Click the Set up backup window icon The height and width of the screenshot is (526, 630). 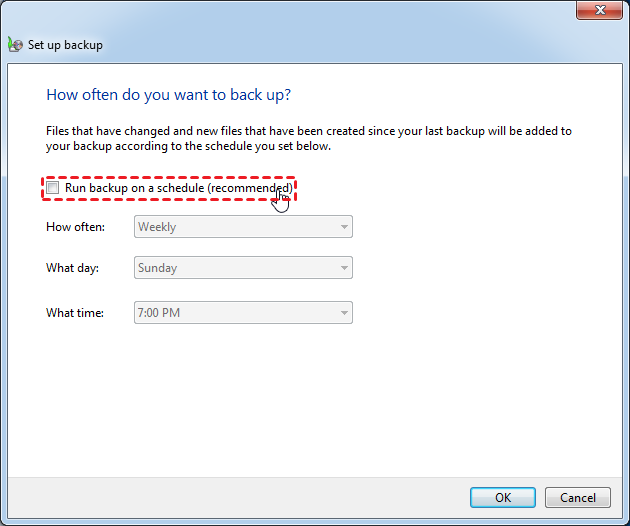[15, 45]
